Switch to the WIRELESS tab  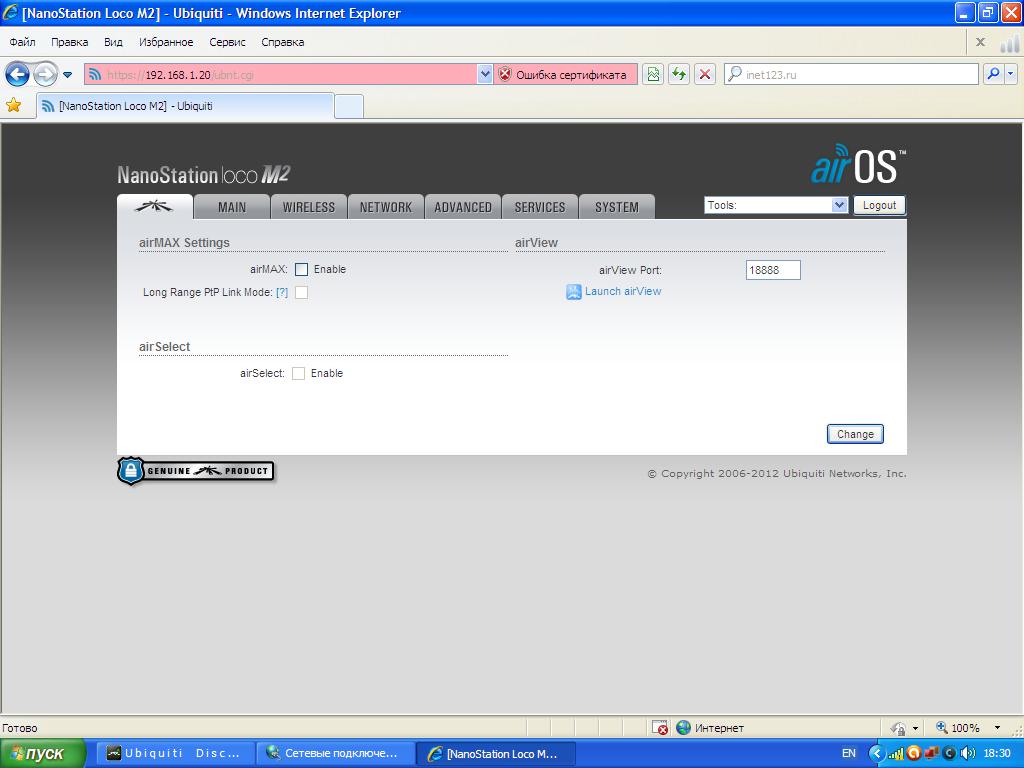(309, 207)
